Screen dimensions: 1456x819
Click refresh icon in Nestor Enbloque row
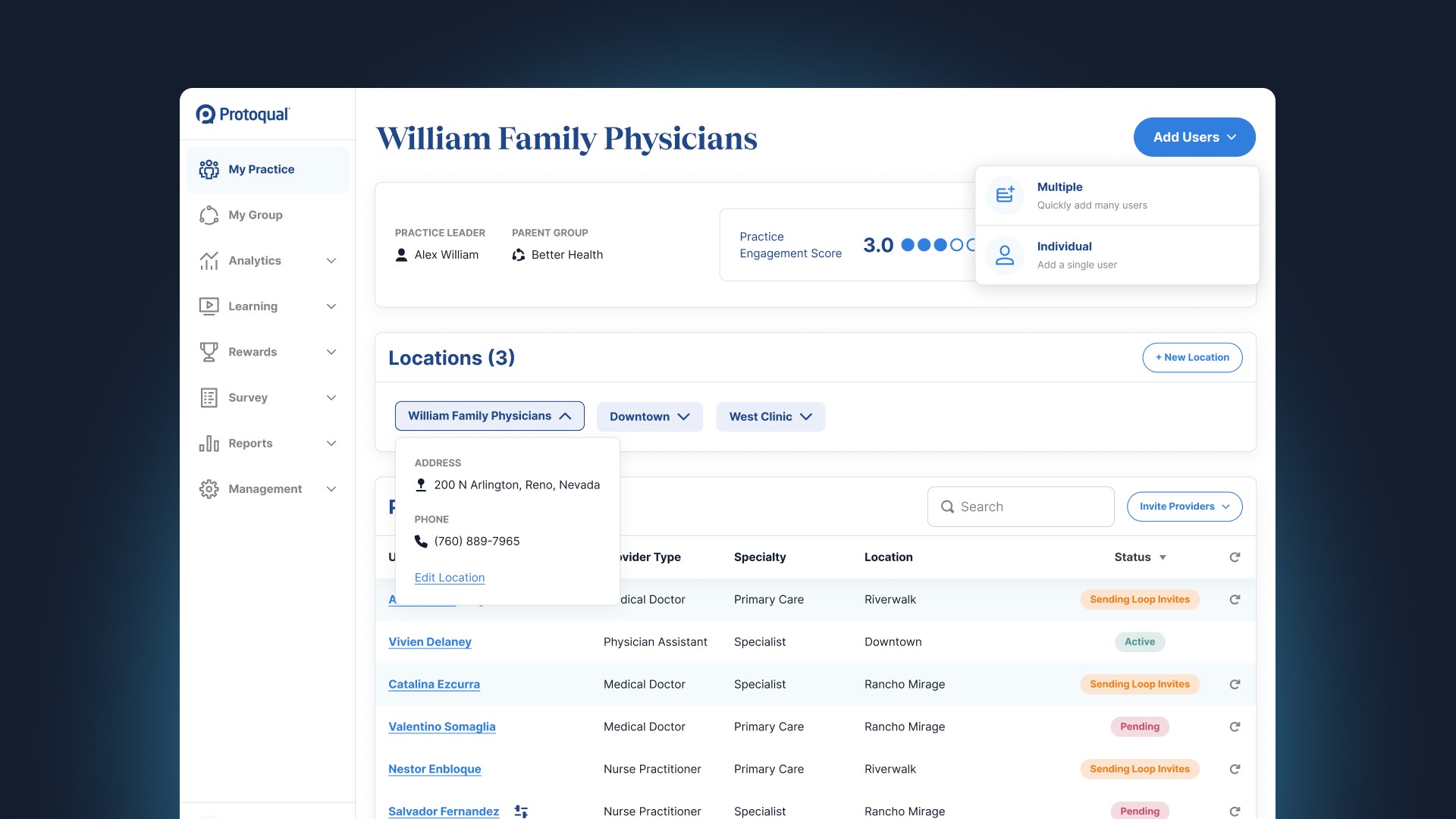[x=1235, y=769]
